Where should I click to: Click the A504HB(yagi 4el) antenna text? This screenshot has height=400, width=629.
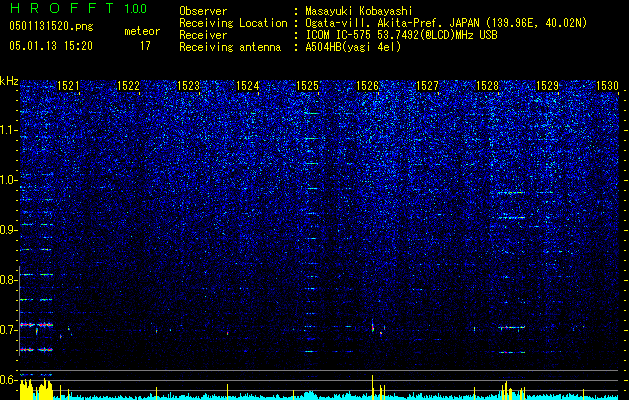[x=353, y=47]
